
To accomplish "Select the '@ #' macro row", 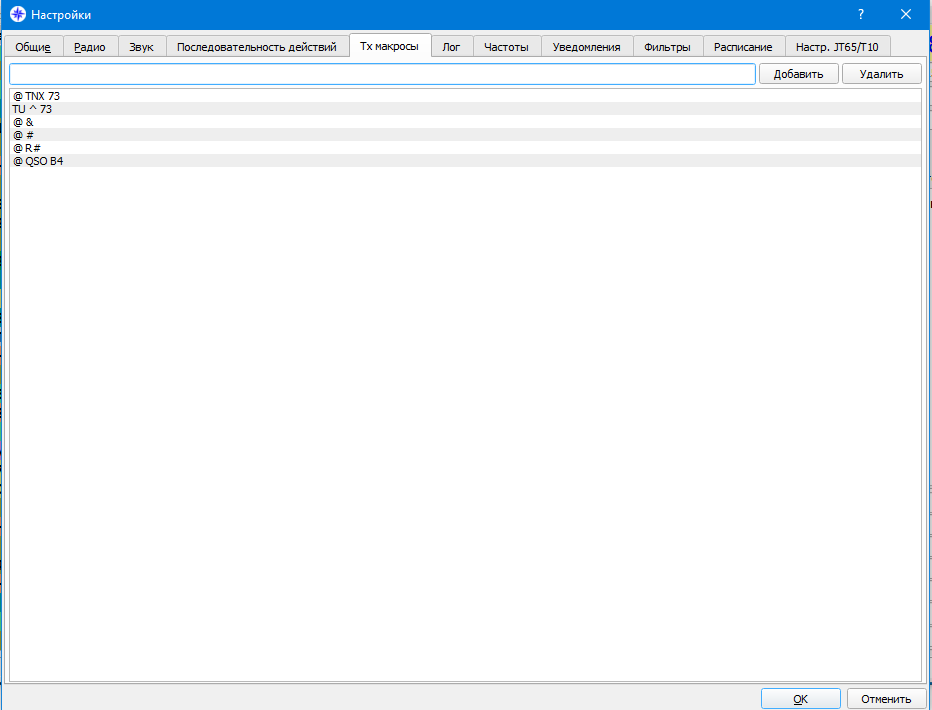I will point(465,135).
